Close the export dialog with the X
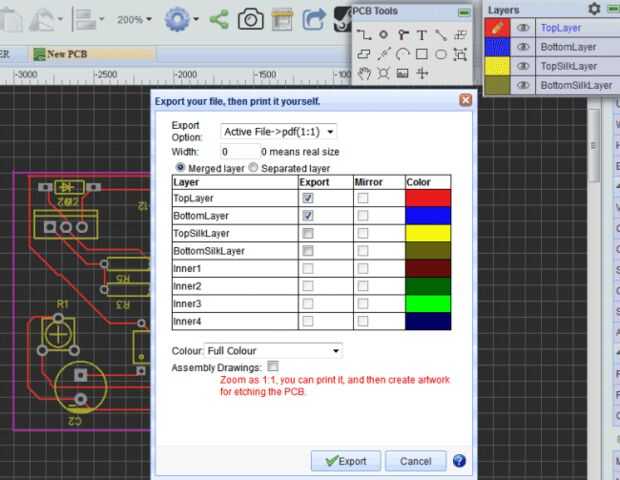Image resolution: width=620 pixels, height=480 pixels. tap(465, 100)
